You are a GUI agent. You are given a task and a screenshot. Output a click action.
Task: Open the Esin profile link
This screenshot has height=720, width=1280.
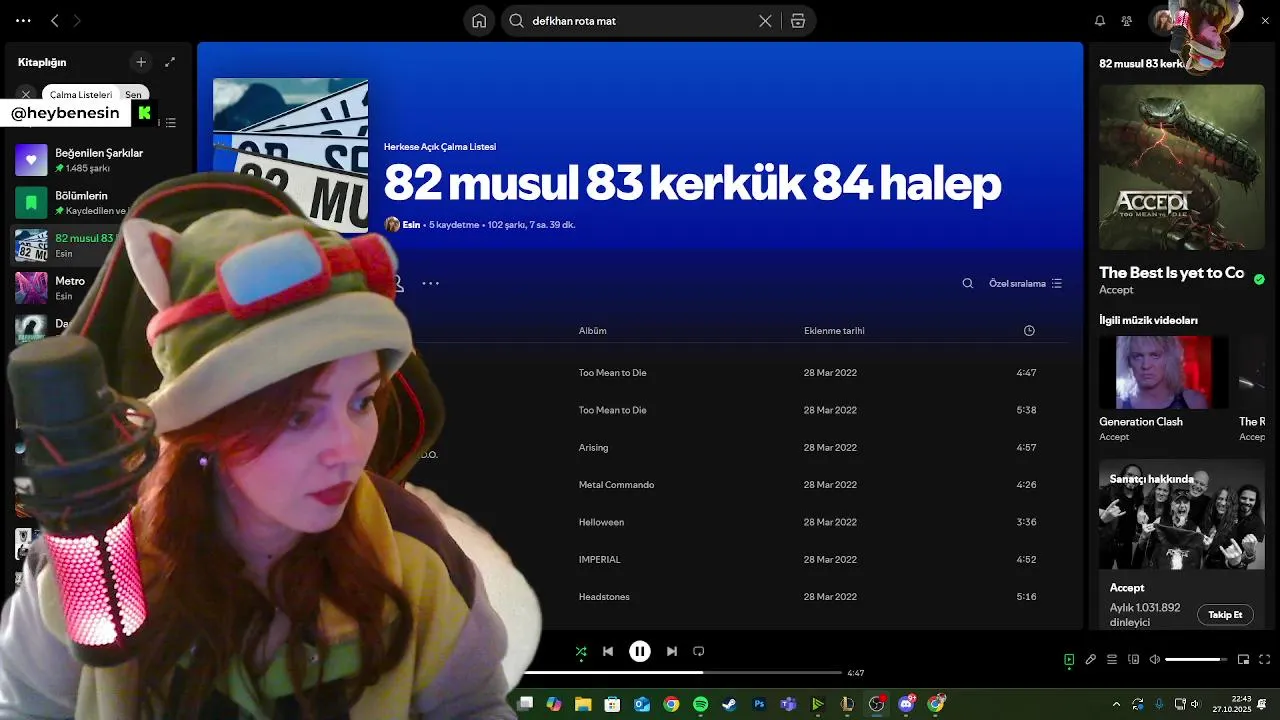click(x=411, y=225)
